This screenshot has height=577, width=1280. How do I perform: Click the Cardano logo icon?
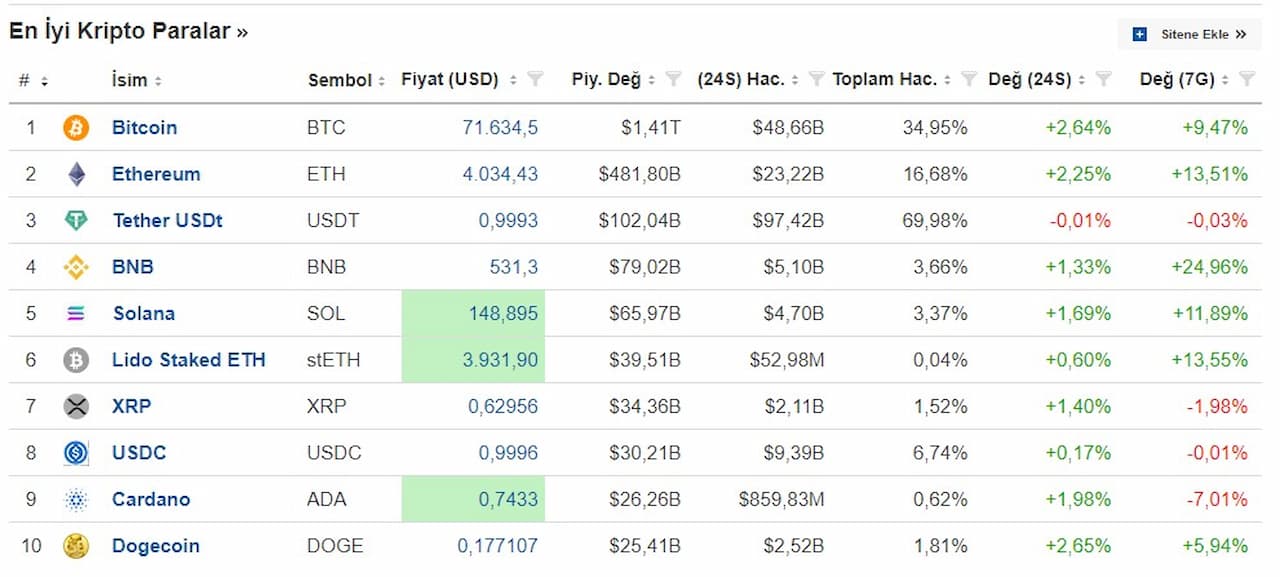76,500
